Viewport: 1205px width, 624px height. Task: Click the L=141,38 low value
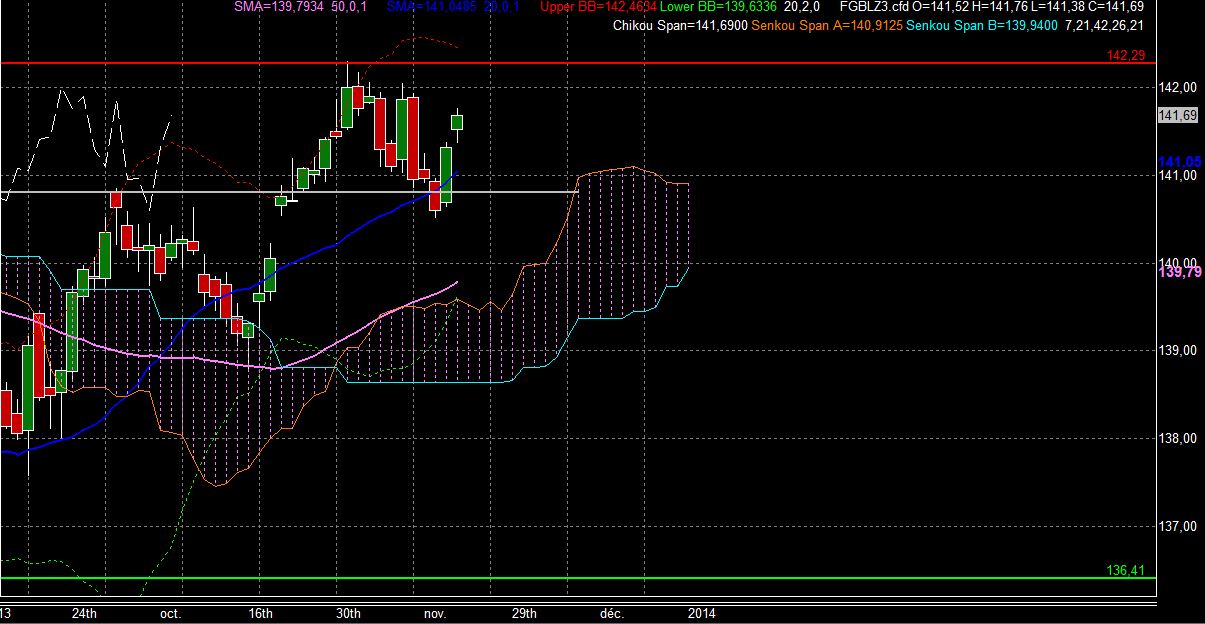click(x=1058, y=7)
